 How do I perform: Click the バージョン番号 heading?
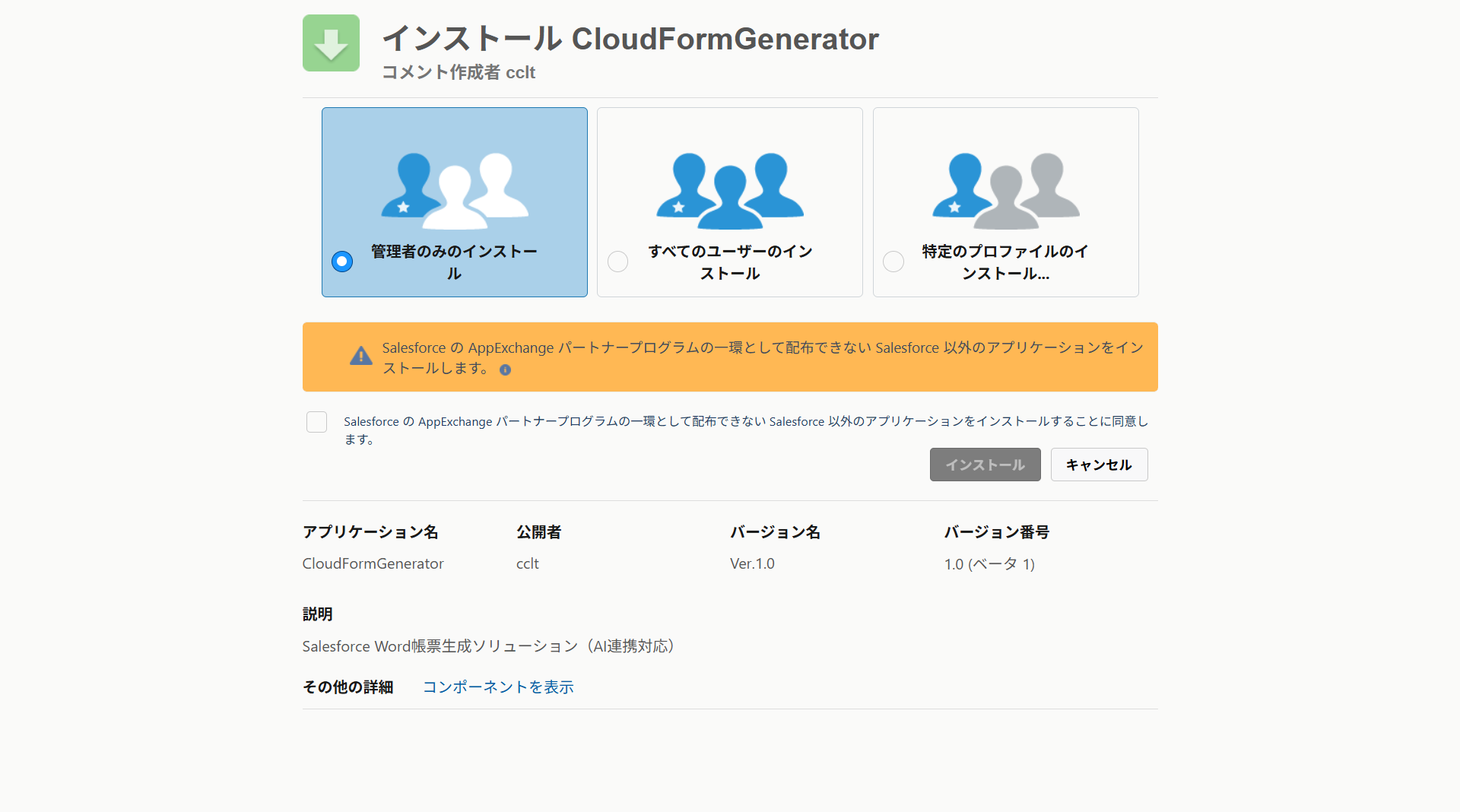coord(996,532)
